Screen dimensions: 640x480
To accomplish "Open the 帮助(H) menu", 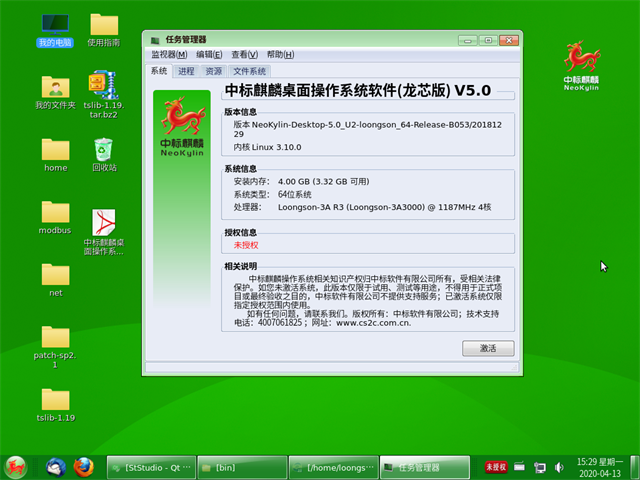I will tap(281, 55).
